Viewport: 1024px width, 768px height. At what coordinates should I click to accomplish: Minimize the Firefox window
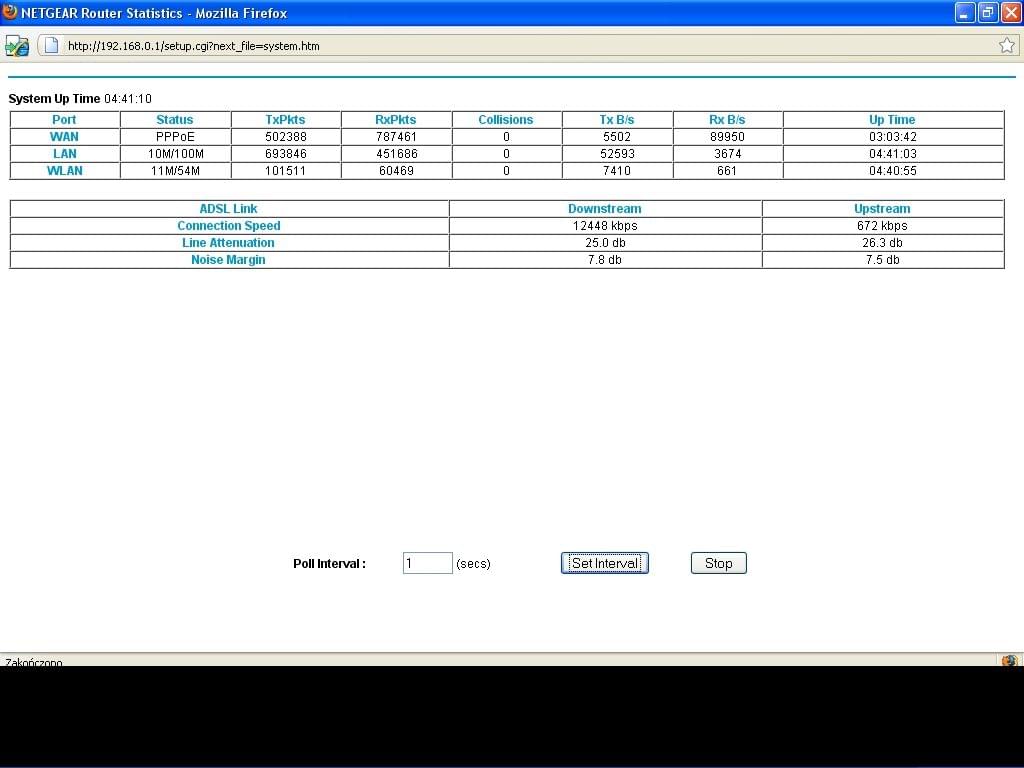(x=964, y=13)
